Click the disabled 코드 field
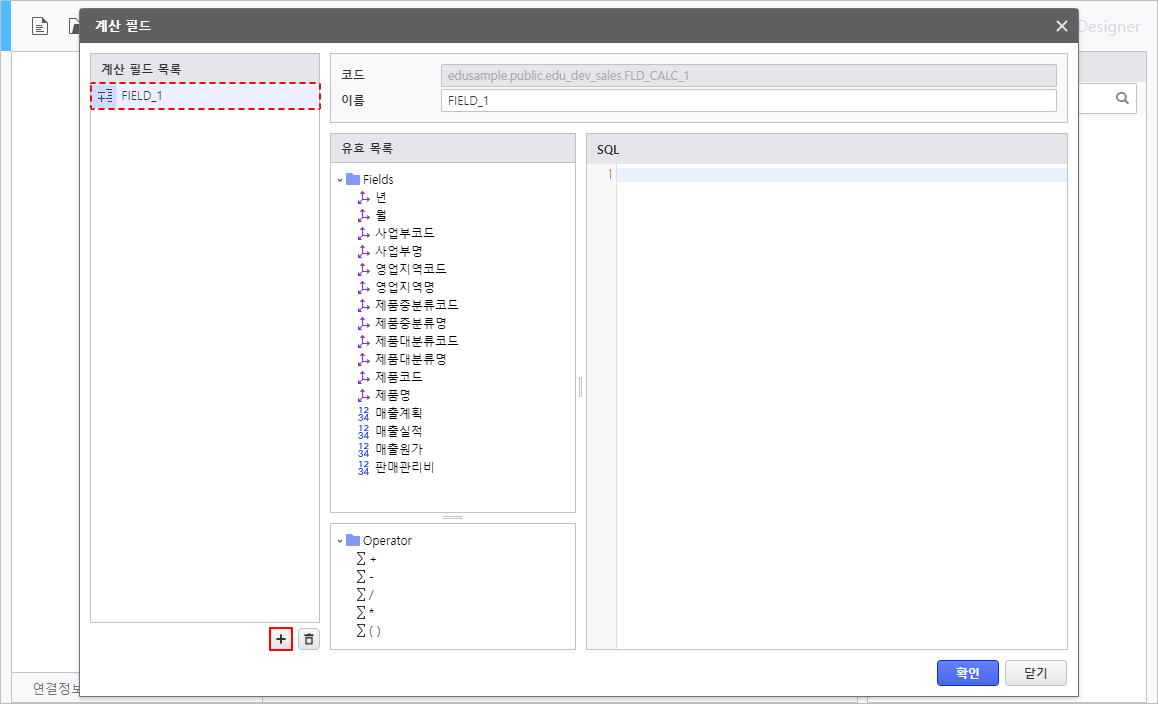The width and height of the screenshot is (1158, 704). coord(748,75)
